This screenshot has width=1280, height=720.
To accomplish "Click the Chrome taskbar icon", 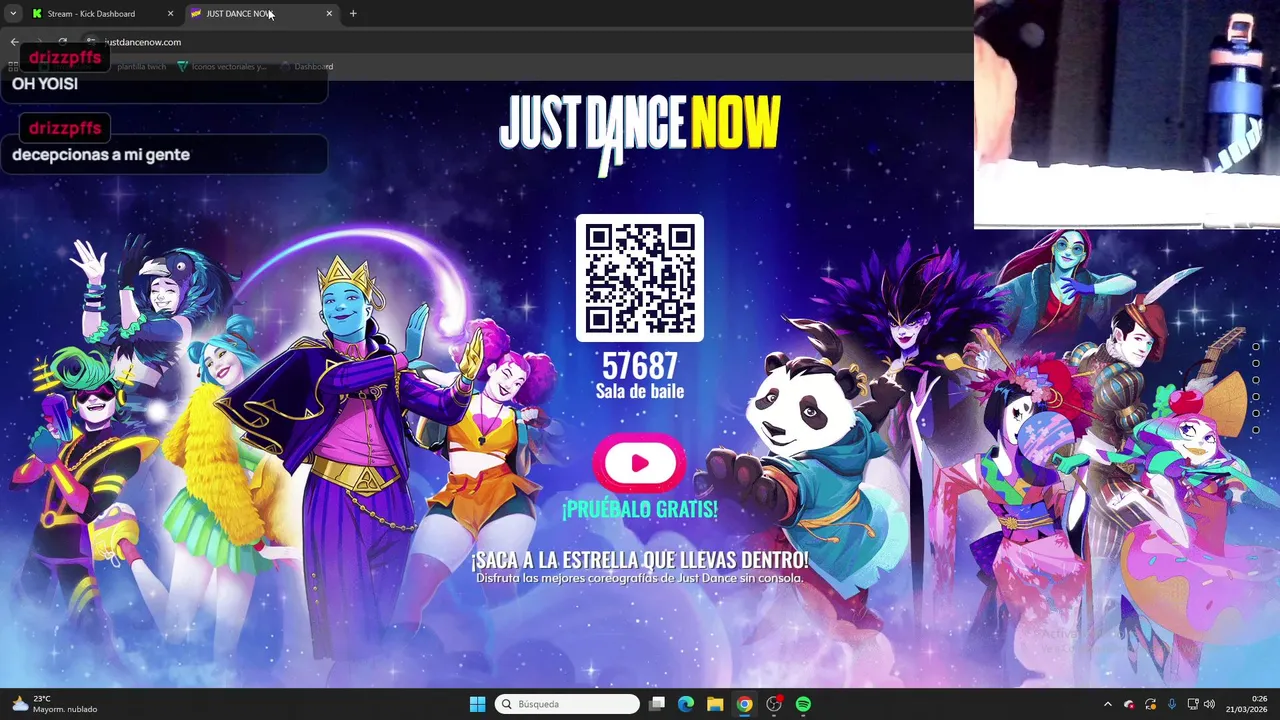I will click(x=744, y=704).
